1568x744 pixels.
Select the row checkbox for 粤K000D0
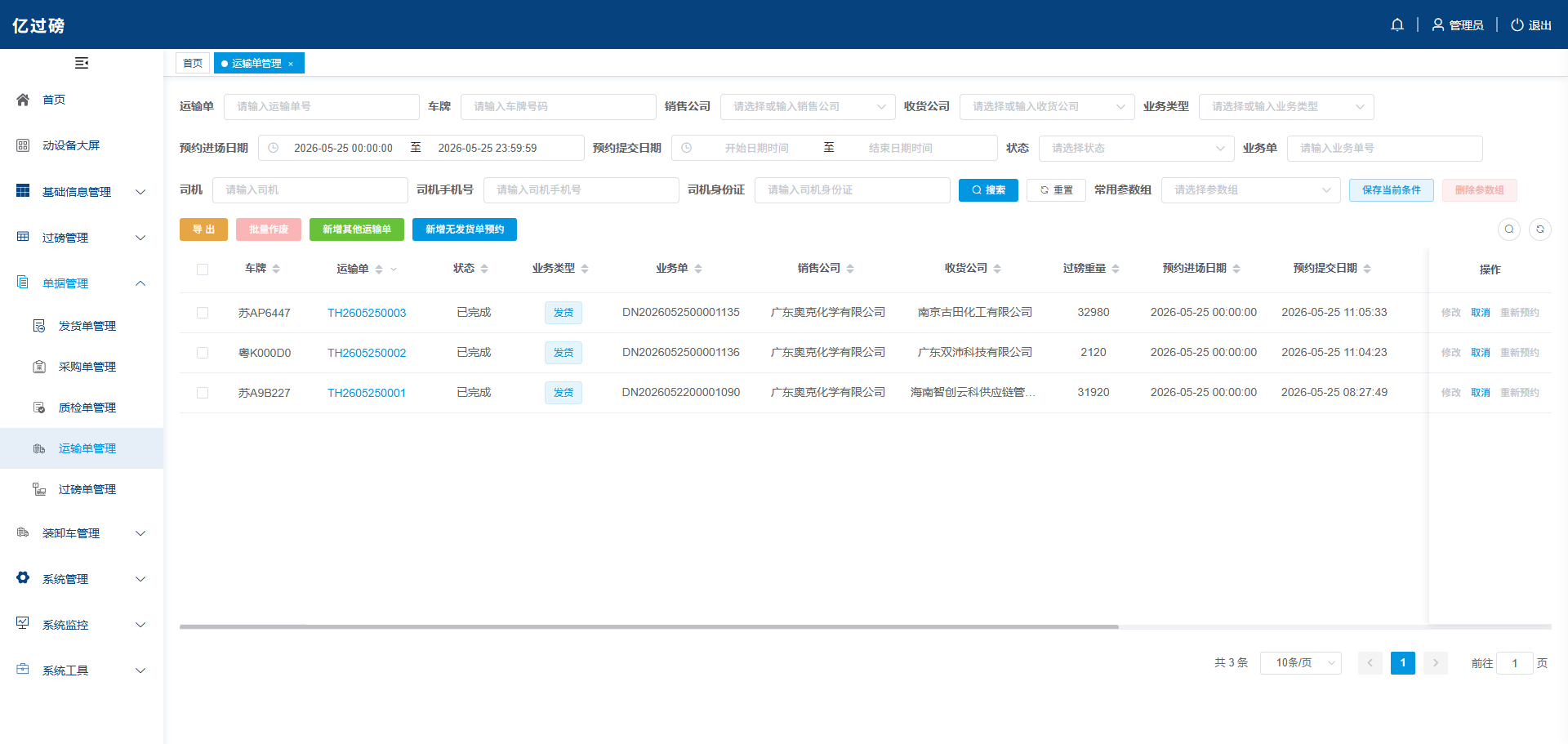(x=203, y=353)
